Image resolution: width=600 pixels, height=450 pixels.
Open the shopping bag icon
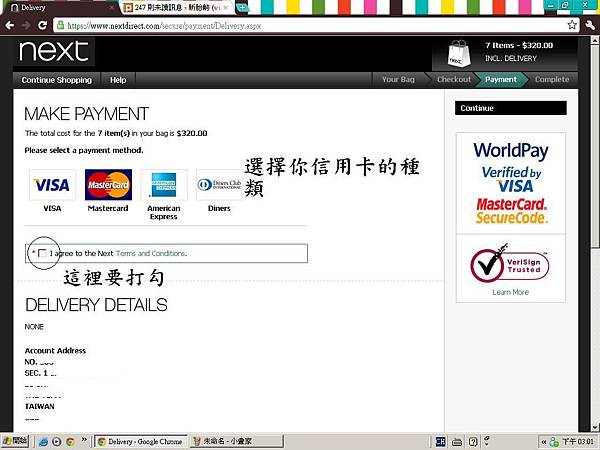(459, 54)
